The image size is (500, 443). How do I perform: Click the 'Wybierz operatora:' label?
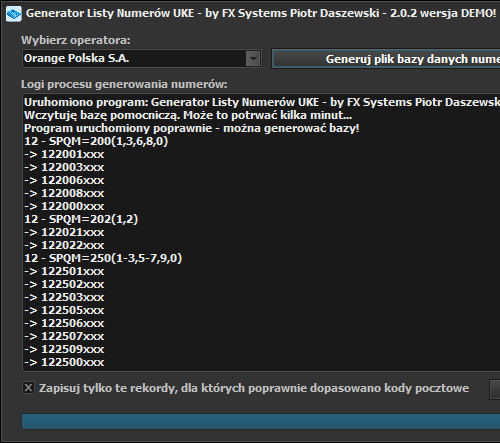(x=76, y=40)
